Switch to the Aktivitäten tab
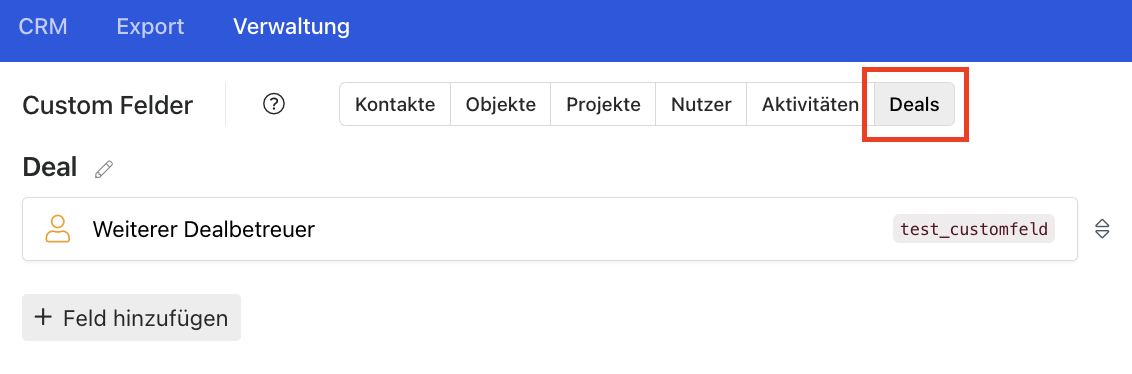The height and width of the screenshot is (374, 1132). [810, 105]
